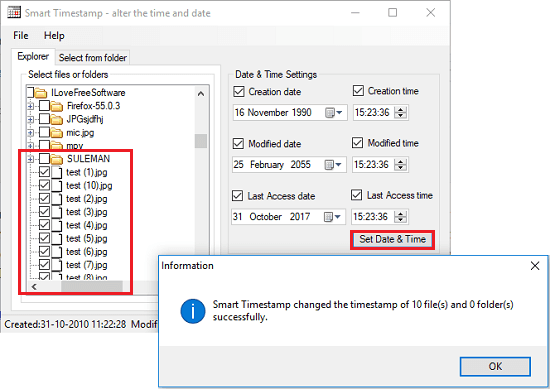Viewport: 550px width, 389px height.
Task: Open the File menu
Action: 21,35
